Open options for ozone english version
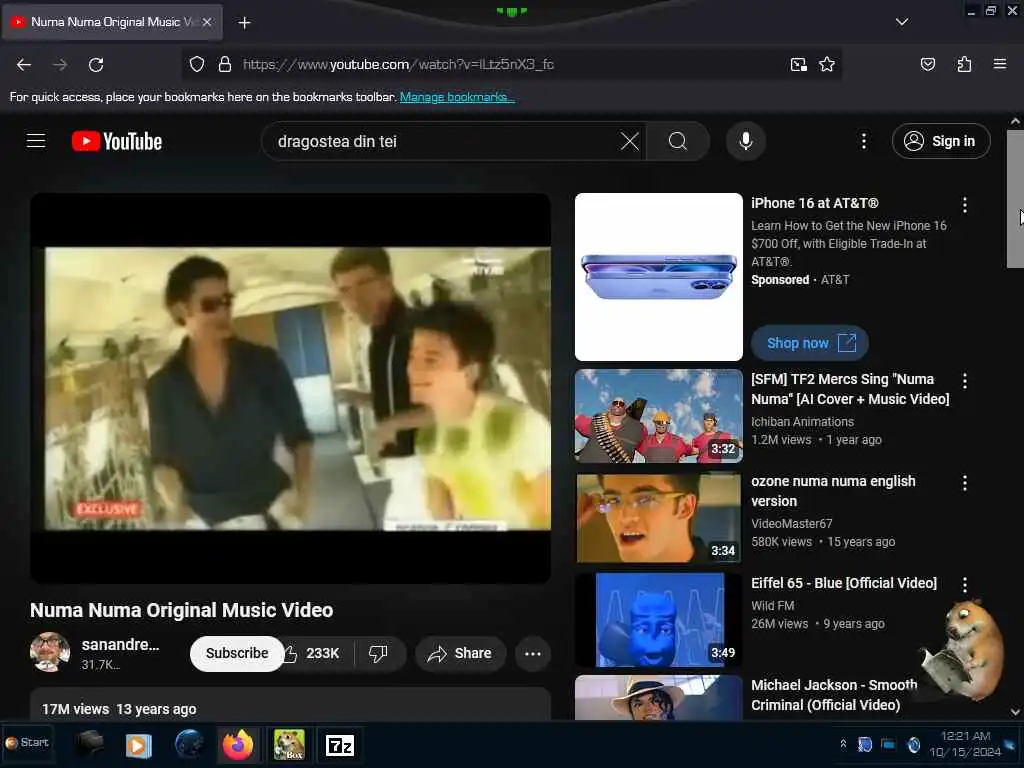The width and height of the screenshot is (1024, 768). point(965,483)
